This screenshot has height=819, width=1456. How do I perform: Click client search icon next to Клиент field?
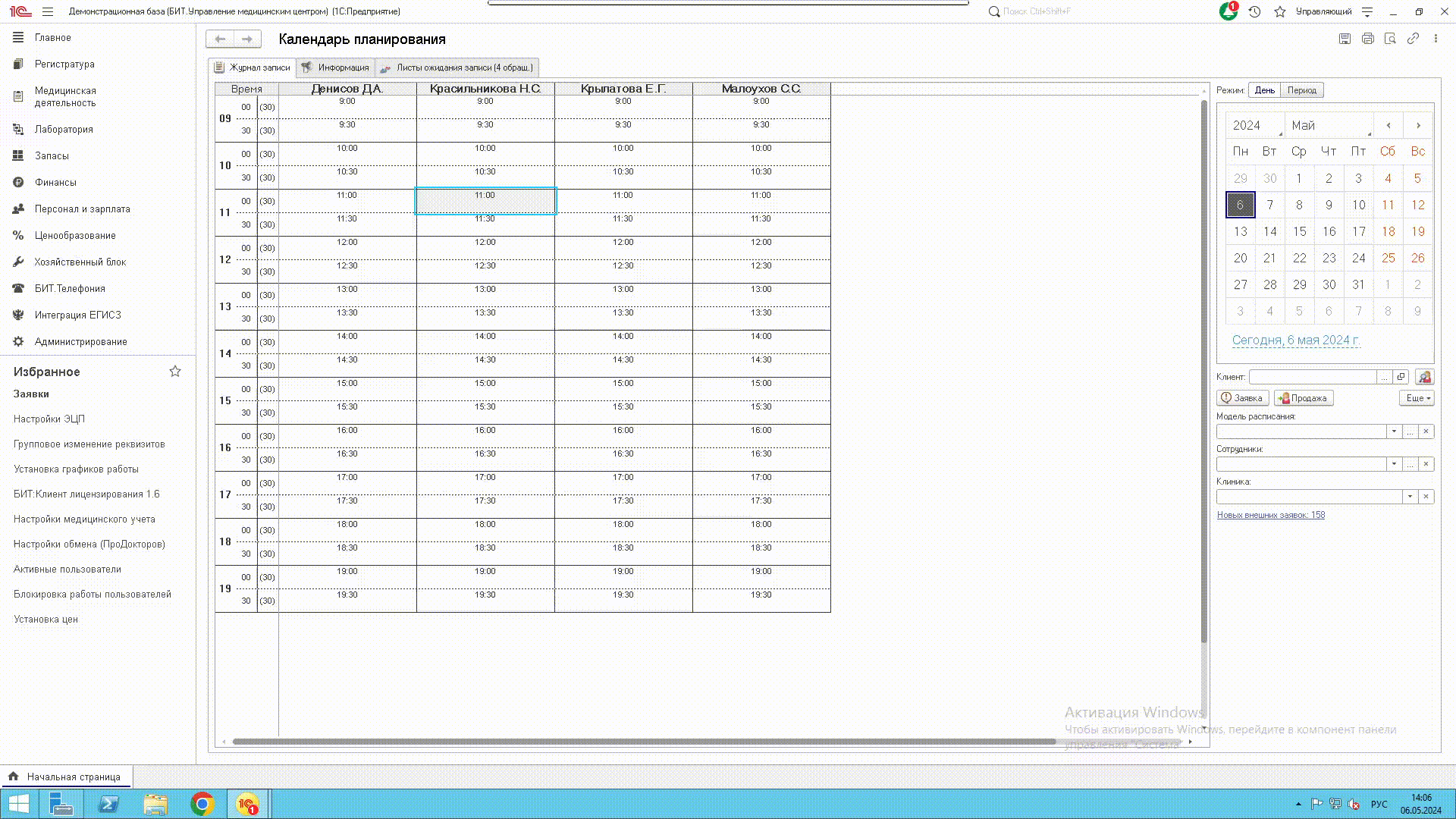(1424, 377)
